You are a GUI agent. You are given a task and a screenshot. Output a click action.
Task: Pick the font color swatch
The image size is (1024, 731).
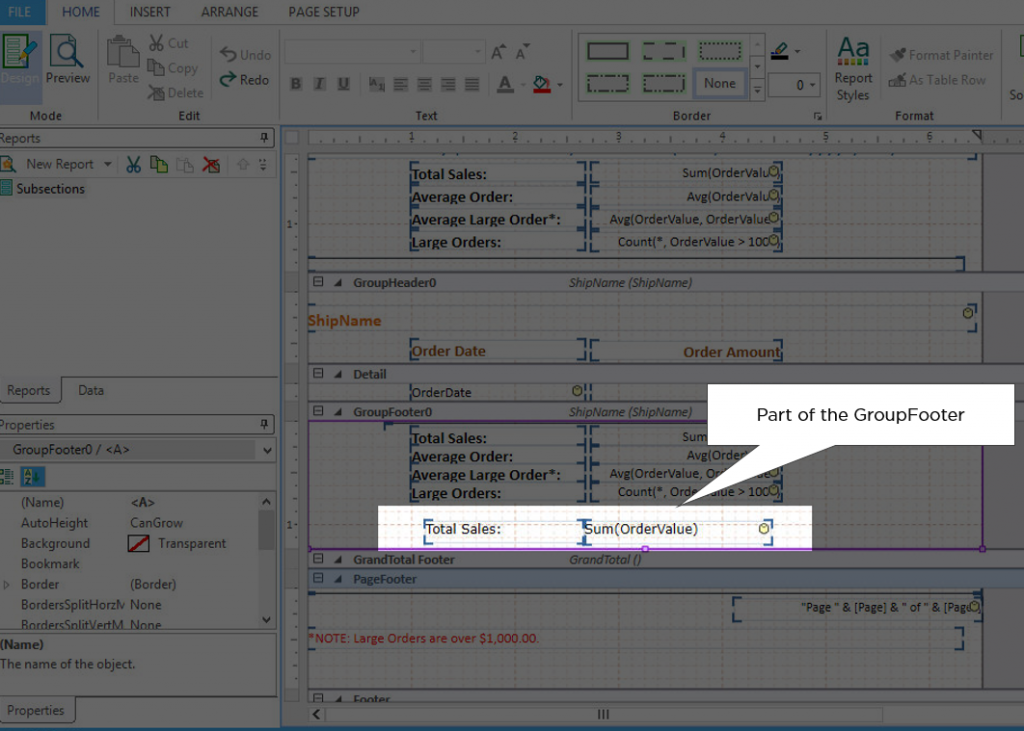point(505,84)
